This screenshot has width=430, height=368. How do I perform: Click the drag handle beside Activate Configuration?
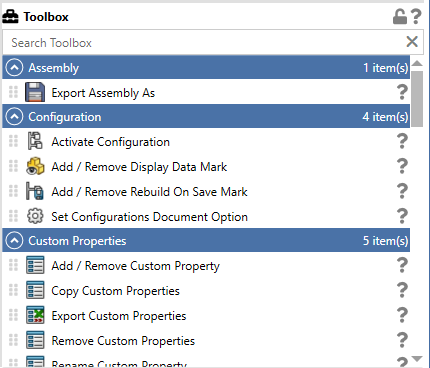click(x=13, y=141)
